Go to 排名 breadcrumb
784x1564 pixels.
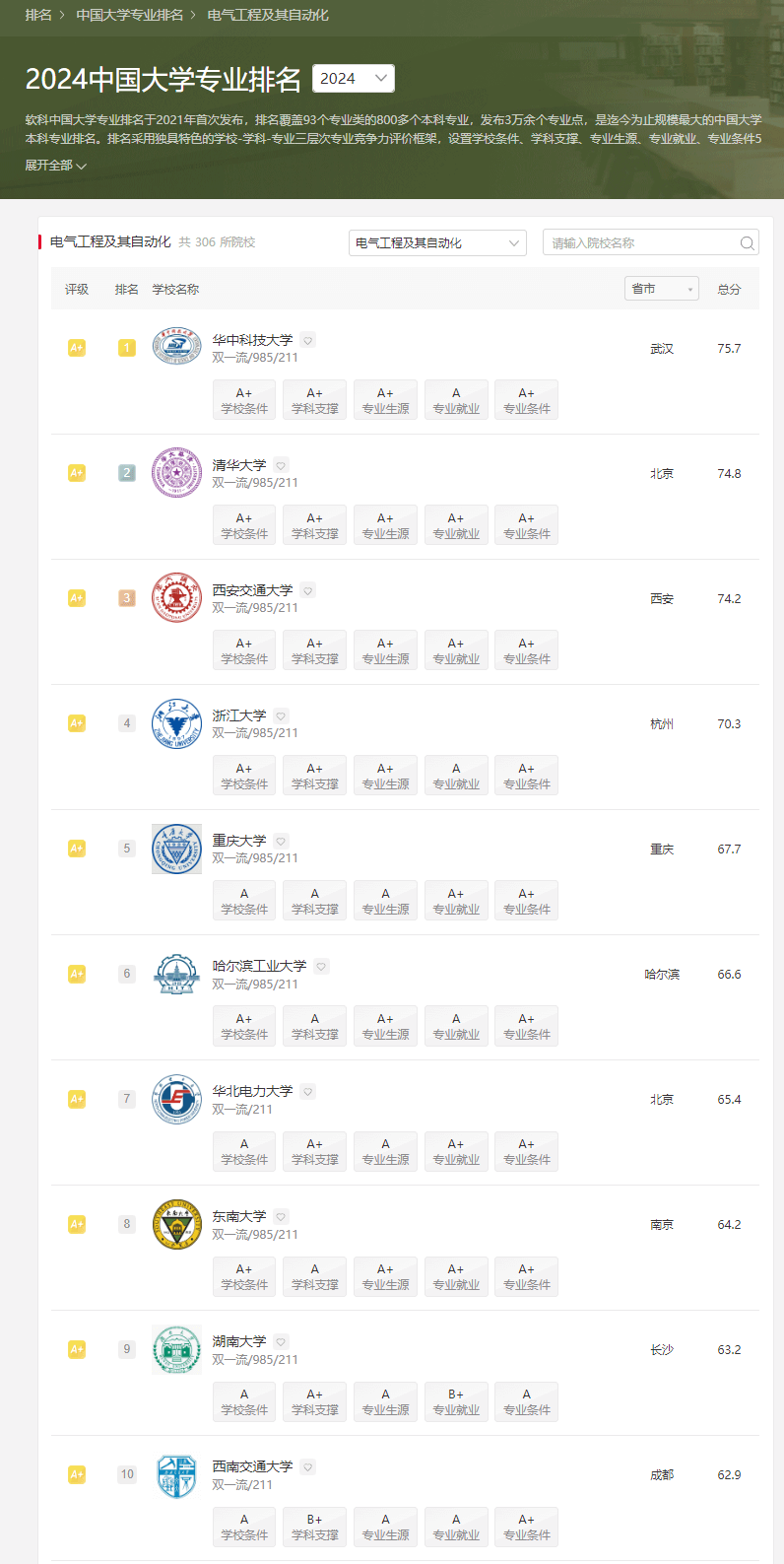[x=38, y=15]
